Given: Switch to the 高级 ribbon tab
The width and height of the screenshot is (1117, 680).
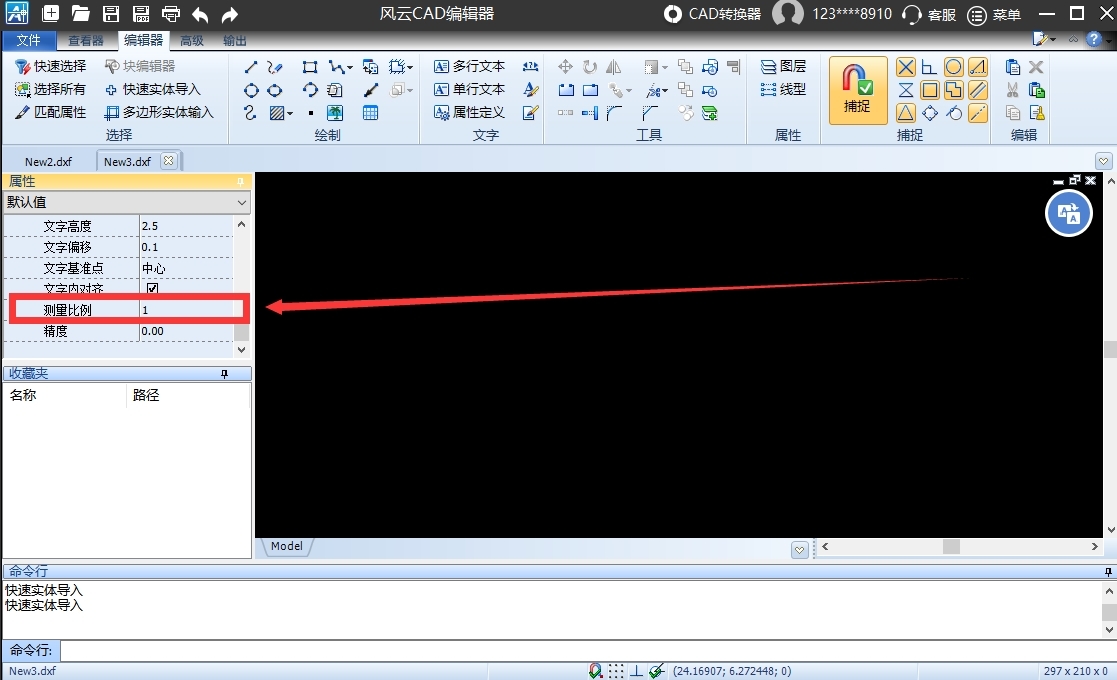Looking at the screenshot, I should pos(192,41).
